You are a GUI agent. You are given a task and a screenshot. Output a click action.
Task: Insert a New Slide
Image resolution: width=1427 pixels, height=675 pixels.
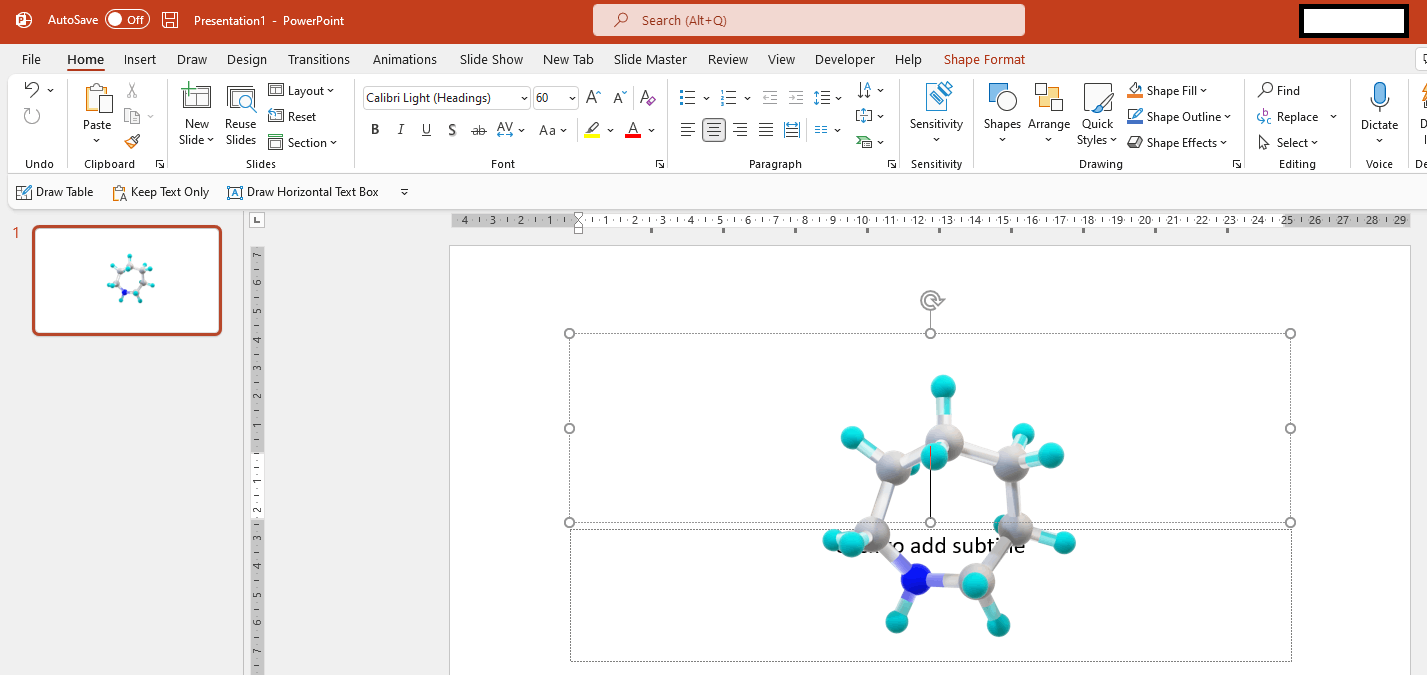[196, 114]
